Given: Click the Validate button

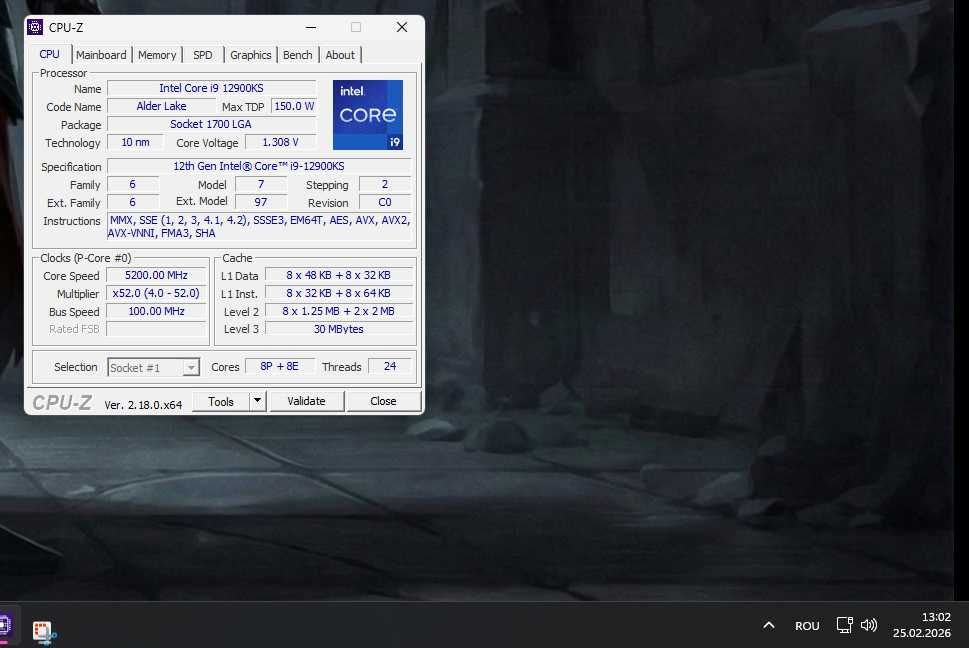Looking at the screenshot, I should pos(306,401).
